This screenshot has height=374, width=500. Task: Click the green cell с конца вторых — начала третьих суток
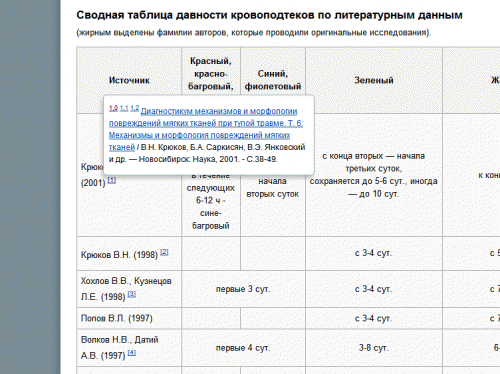click(374, 175)
